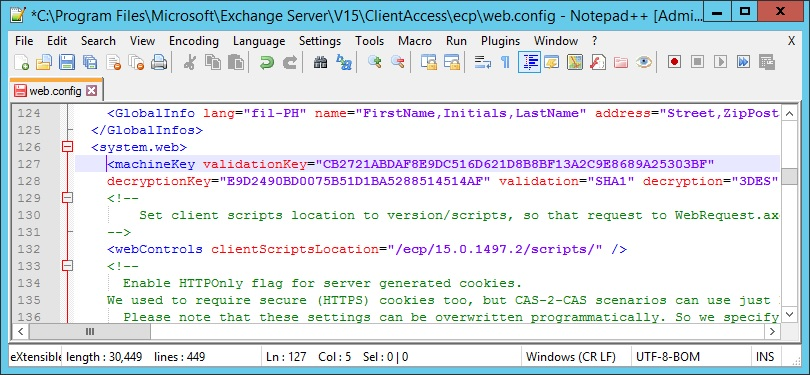Open Find with the binoculars icon

pyautogui.click(x=321, y=62)
